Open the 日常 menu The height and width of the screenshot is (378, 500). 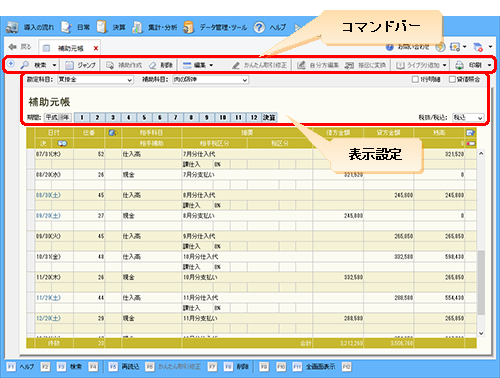[76, 27]
